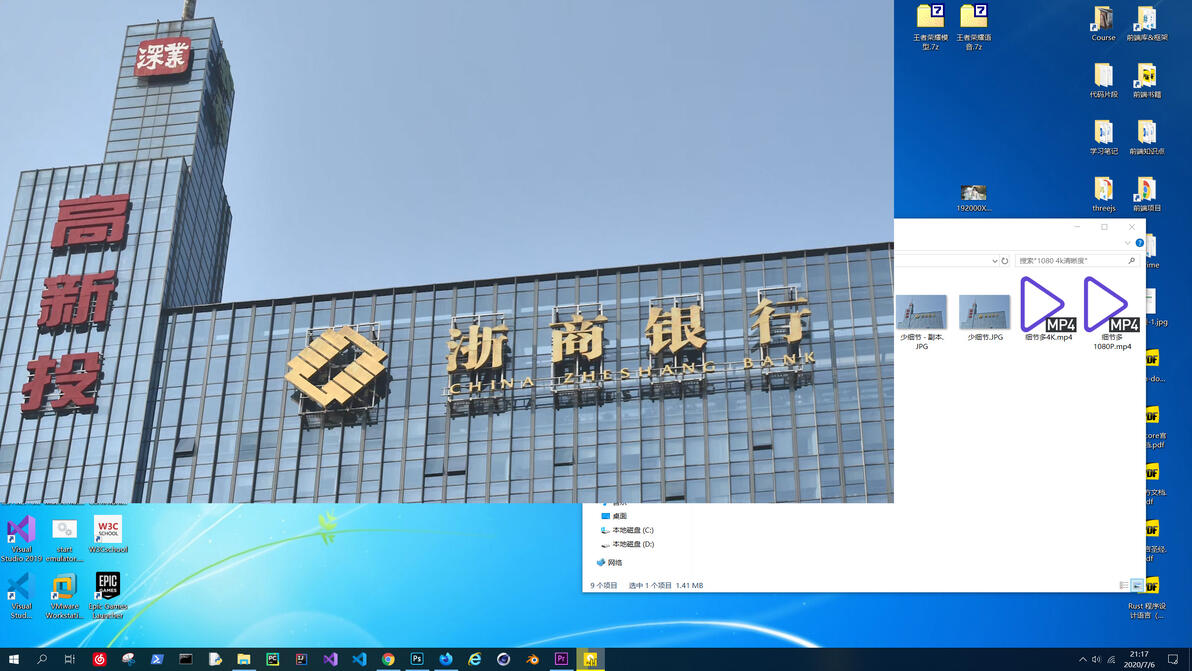This screenshot has height=671, width=1192.
Task: Select 网络 in Explorer navigation pane
Action: click(610, 563)
